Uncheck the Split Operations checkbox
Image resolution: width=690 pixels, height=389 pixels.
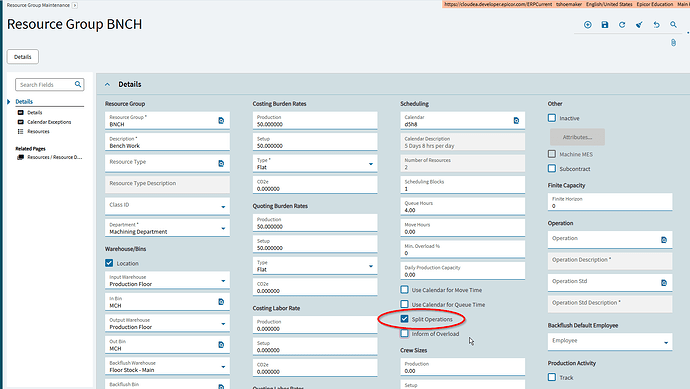(x=404, y=319)
